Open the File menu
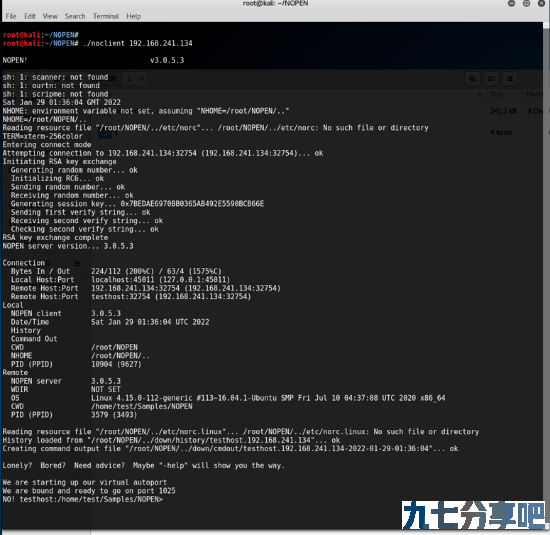Screen dimensions: 550x535 (x=11, y=16)
